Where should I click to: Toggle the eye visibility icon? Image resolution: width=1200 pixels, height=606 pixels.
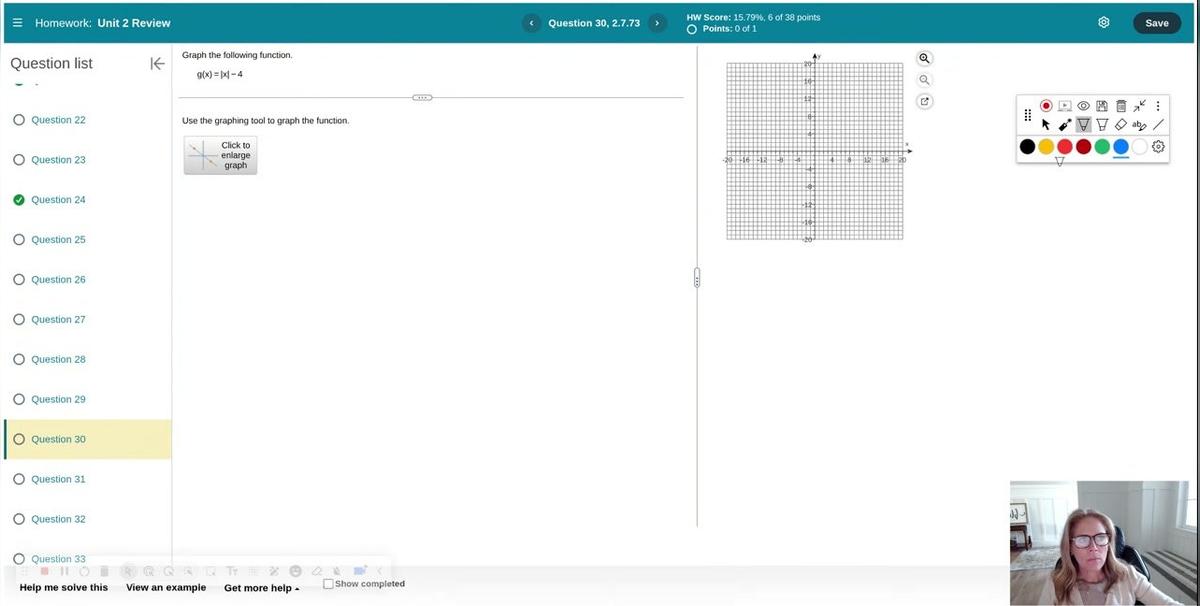click(1083, 105)
